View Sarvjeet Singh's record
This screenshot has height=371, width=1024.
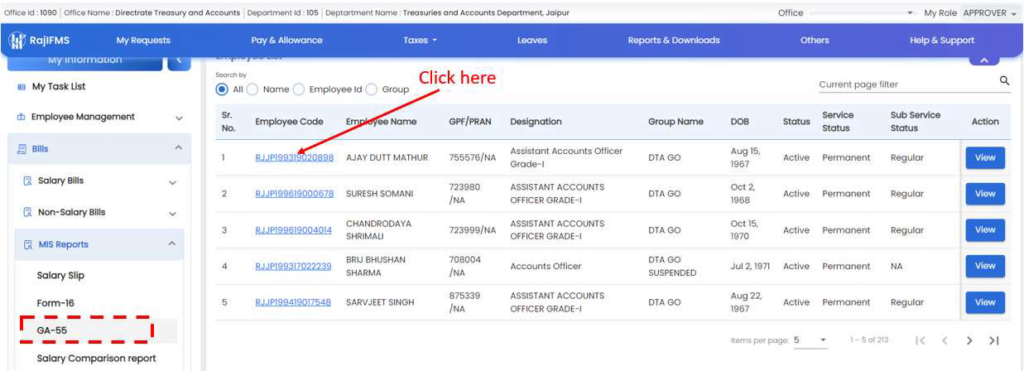click(x=985, y=302)
